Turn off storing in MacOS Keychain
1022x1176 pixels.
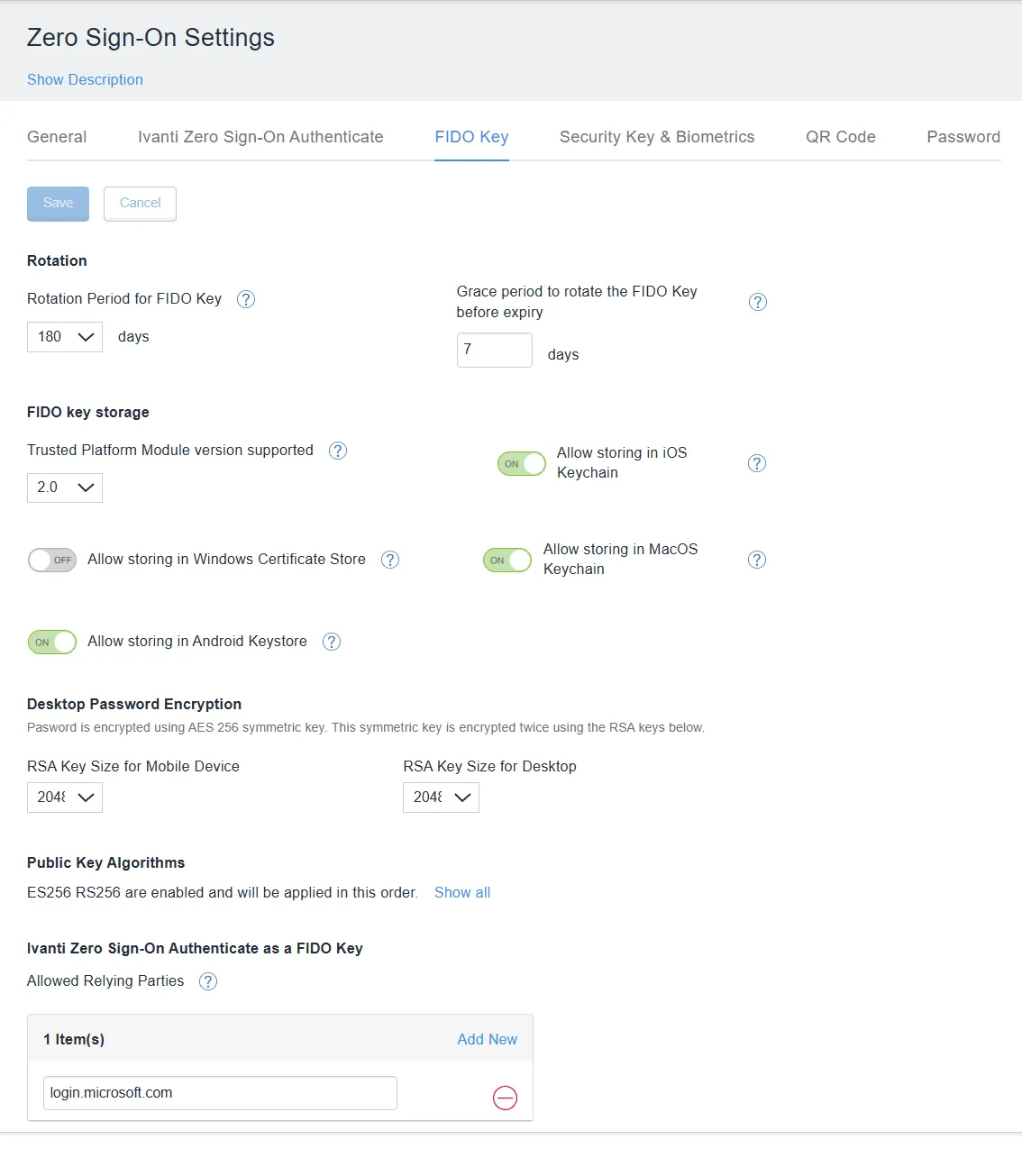pos(507,560)
